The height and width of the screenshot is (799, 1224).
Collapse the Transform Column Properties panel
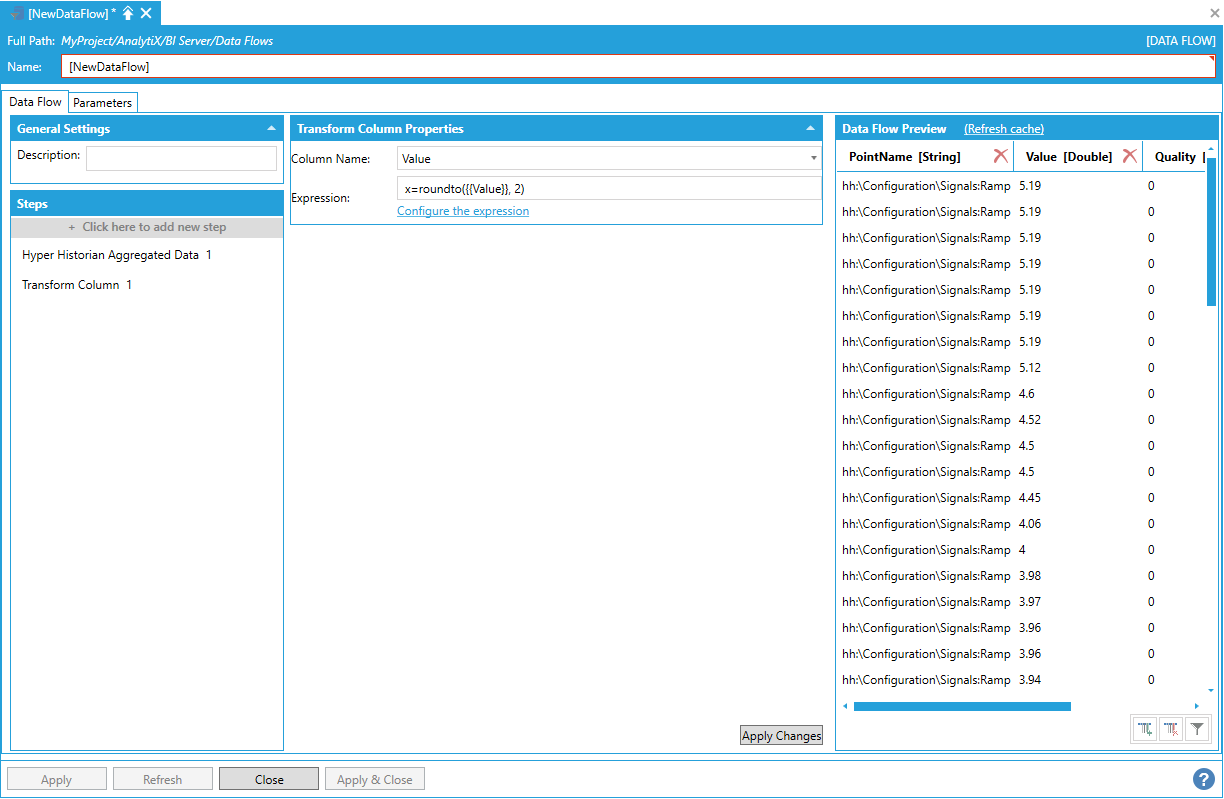[810, 129]
